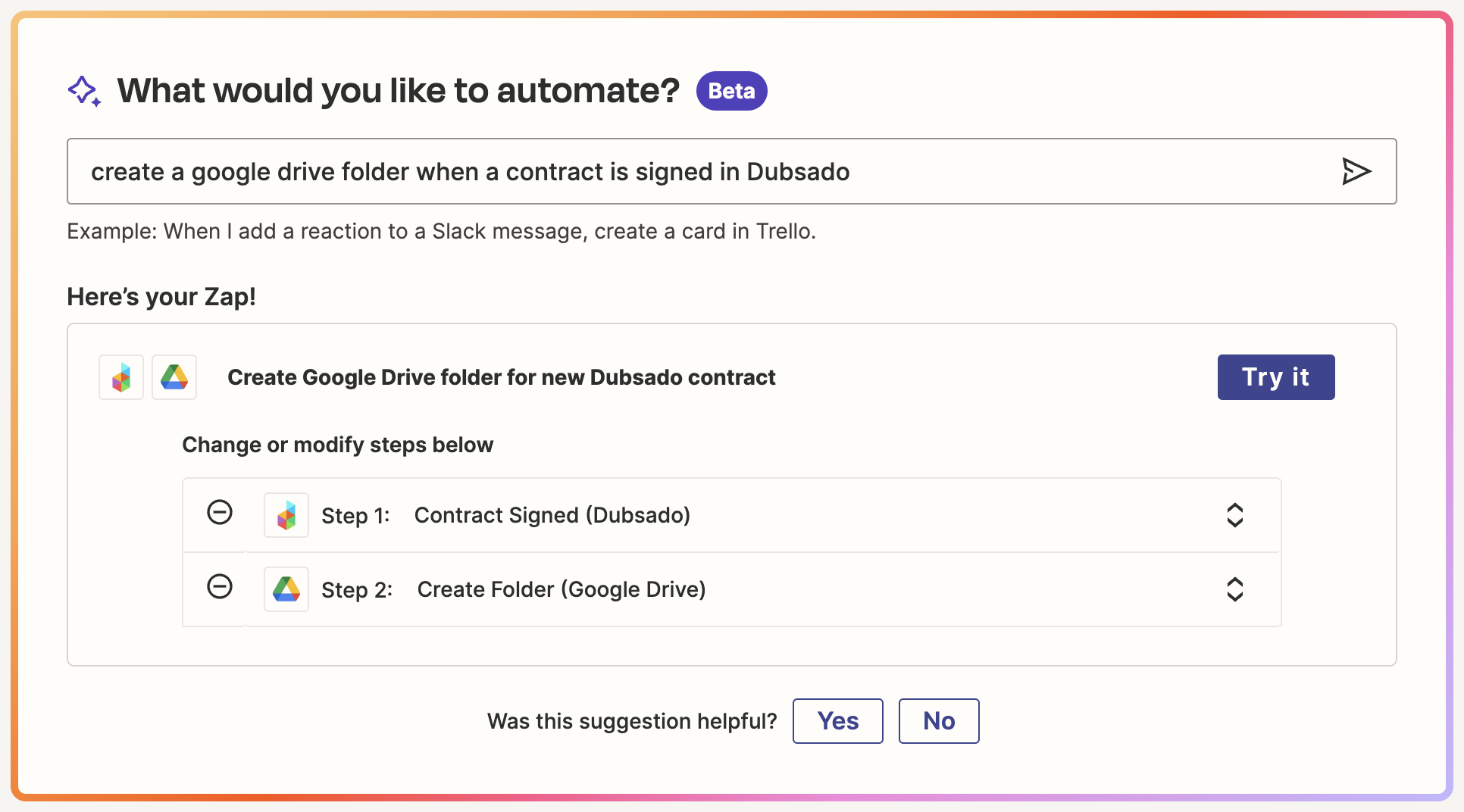
Task: Click the 'Step 1:' label
Action: click(x=355, y=516)
